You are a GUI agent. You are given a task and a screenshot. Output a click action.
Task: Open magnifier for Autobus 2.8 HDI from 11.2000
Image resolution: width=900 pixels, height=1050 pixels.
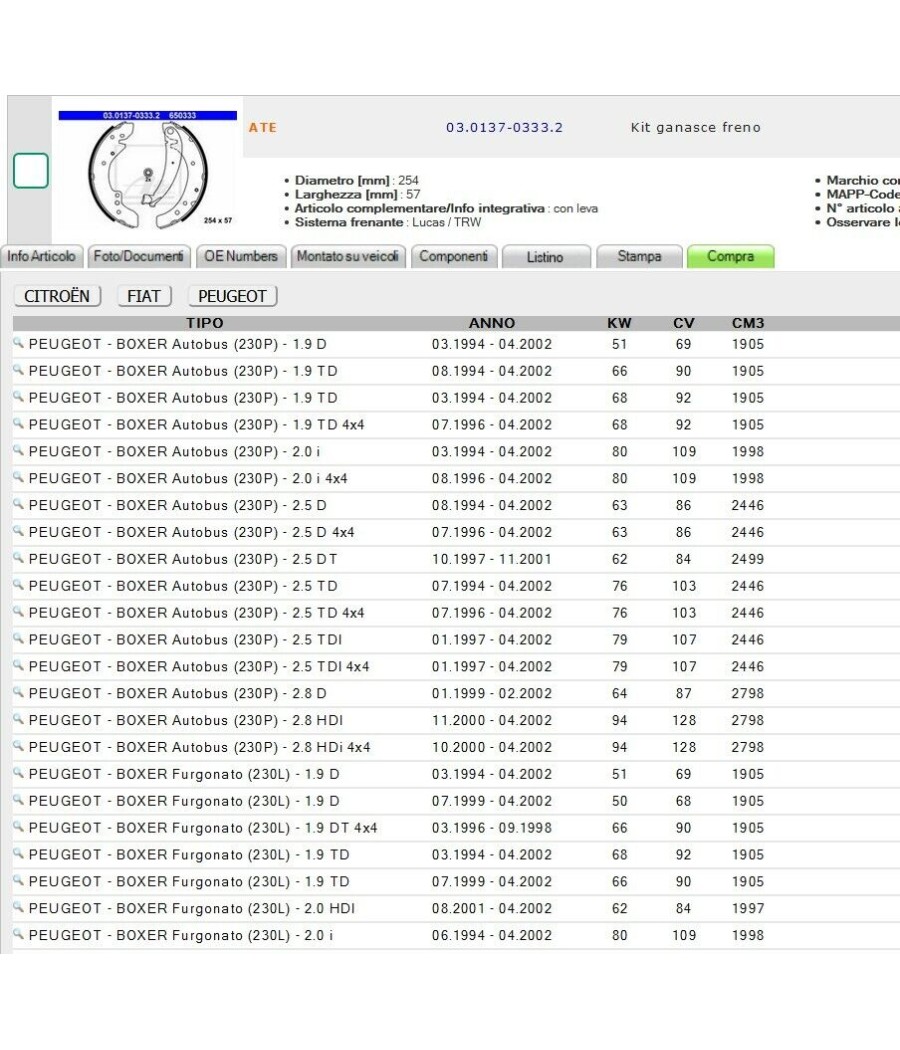click(18, 719)
